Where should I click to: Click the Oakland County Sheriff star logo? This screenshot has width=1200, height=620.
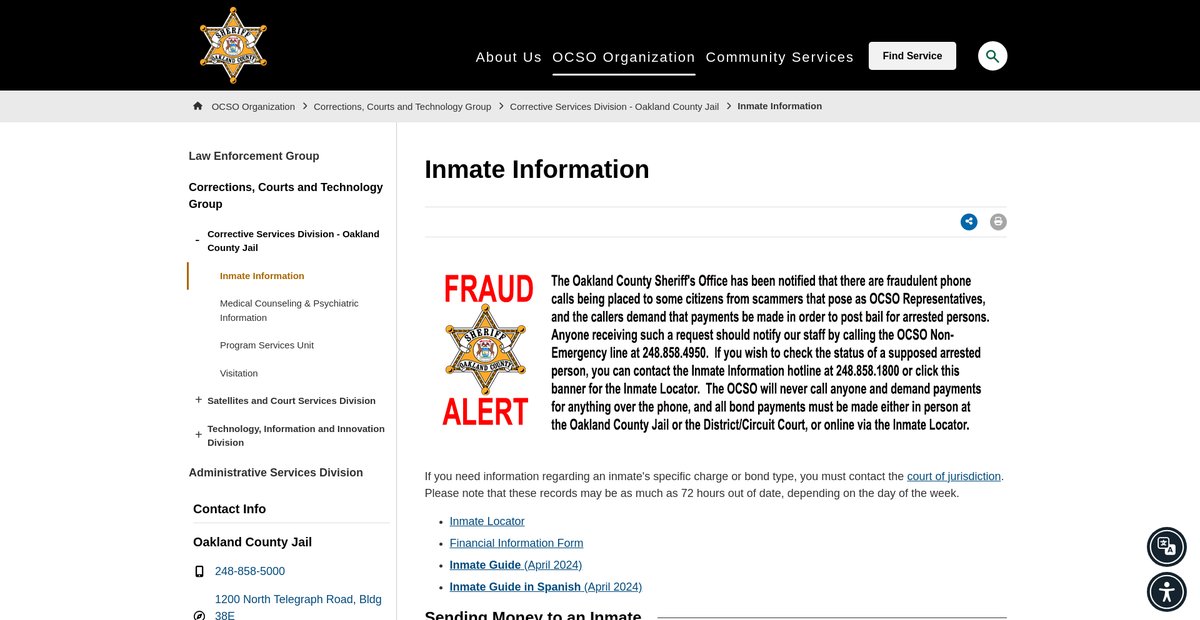pyautogui.click(x=233, y=45)
